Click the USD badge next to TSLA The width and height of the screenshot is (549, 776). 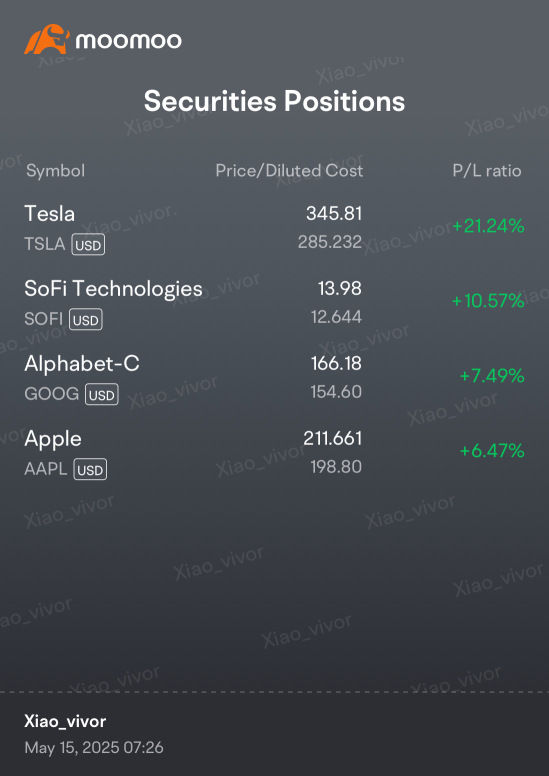(x=88, y=244)
